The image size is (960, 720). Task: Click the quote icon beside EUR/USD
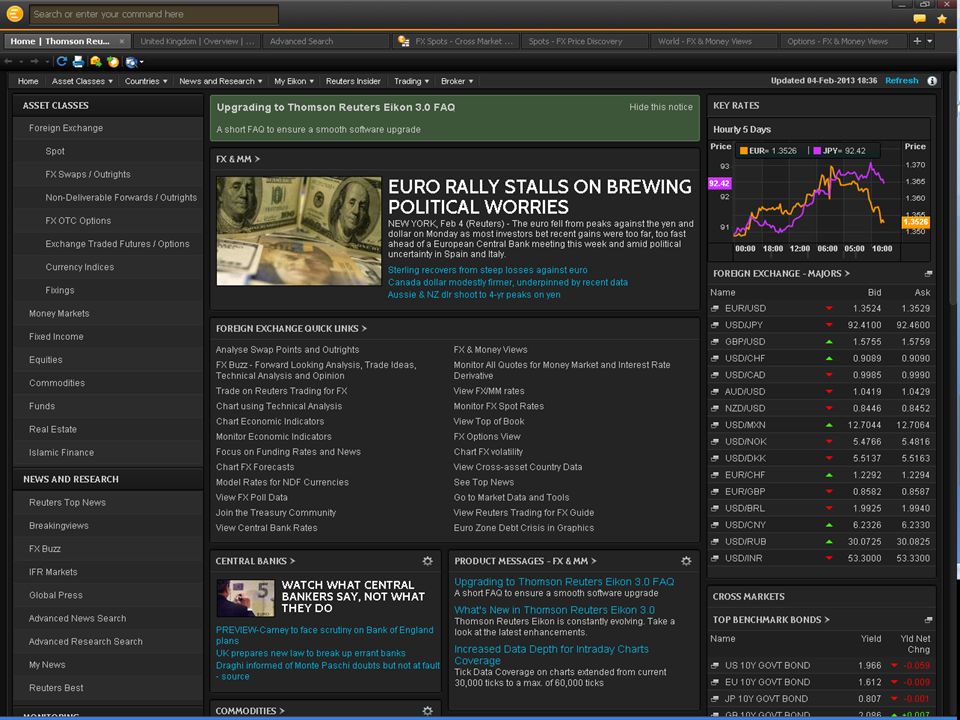coord(714,309)
